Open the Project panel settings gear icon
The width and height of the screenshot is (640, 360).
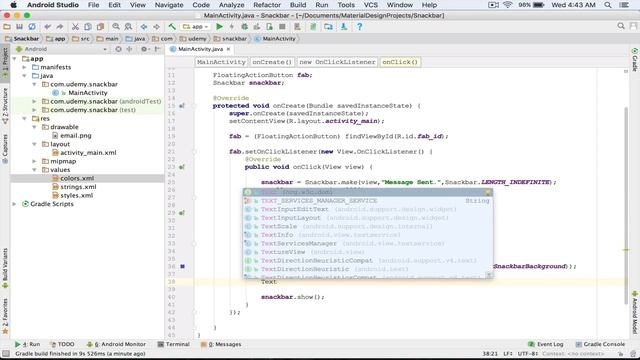(144, 49)
